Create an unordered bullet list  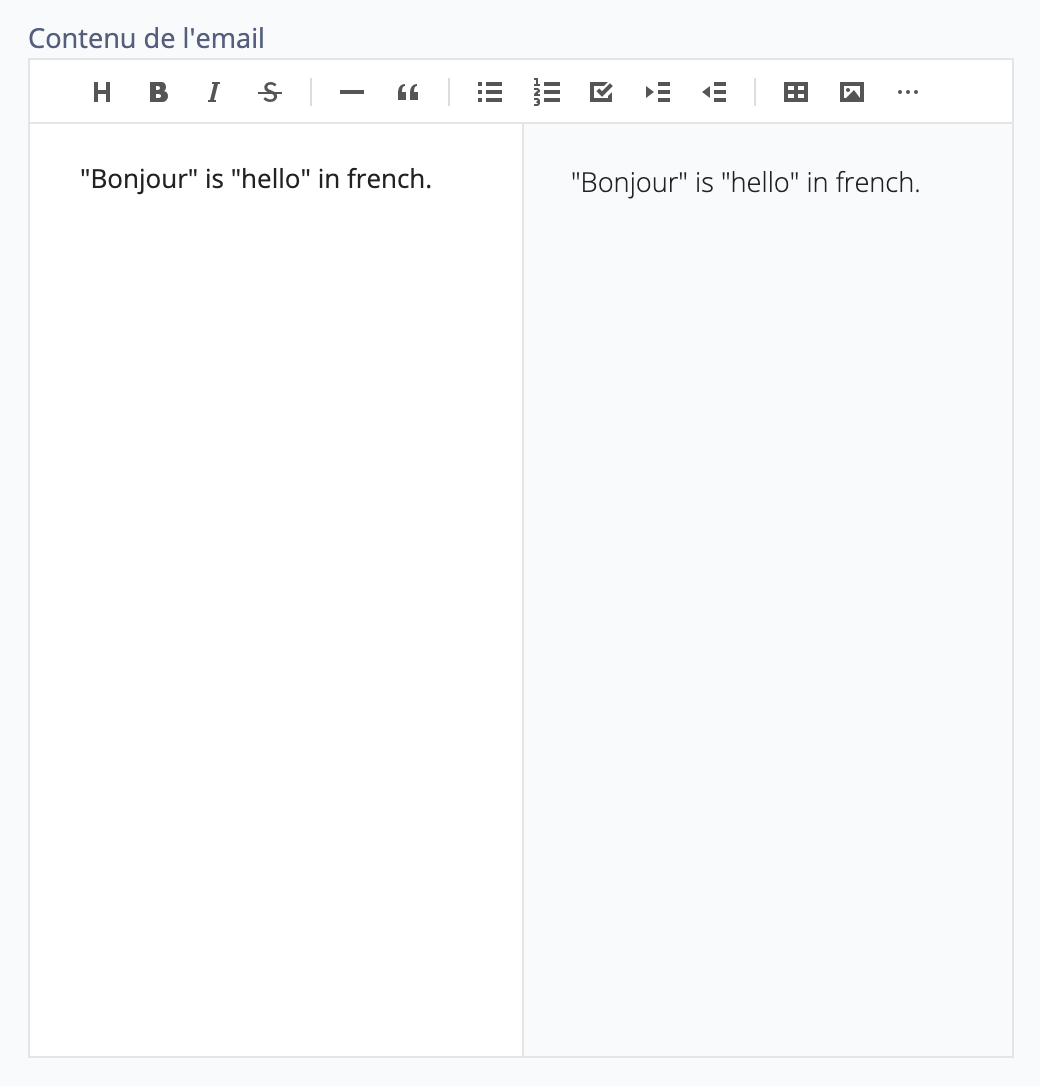click(489, 91)
